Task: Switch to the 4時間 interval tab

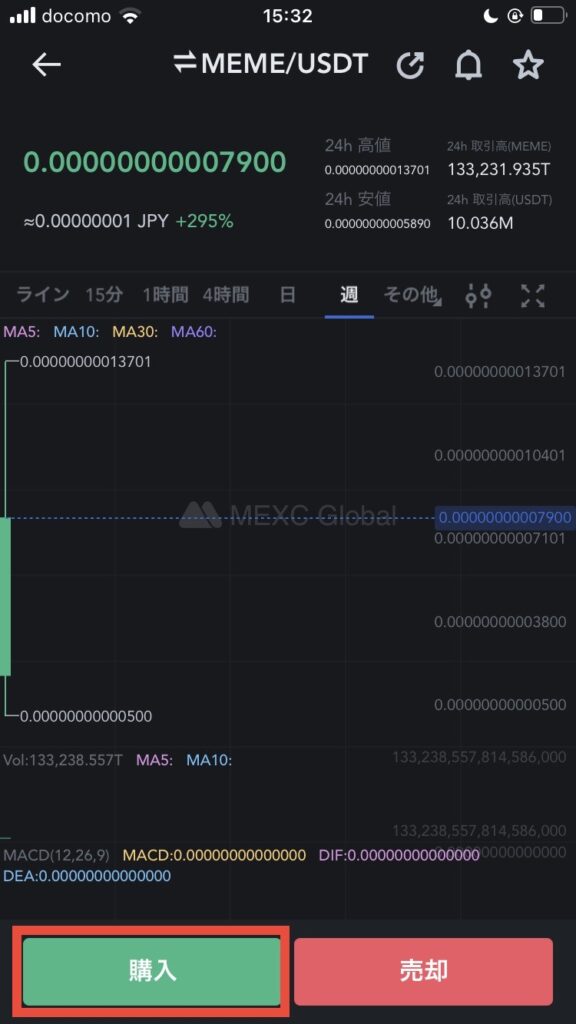Action: (x=225, y=295)
